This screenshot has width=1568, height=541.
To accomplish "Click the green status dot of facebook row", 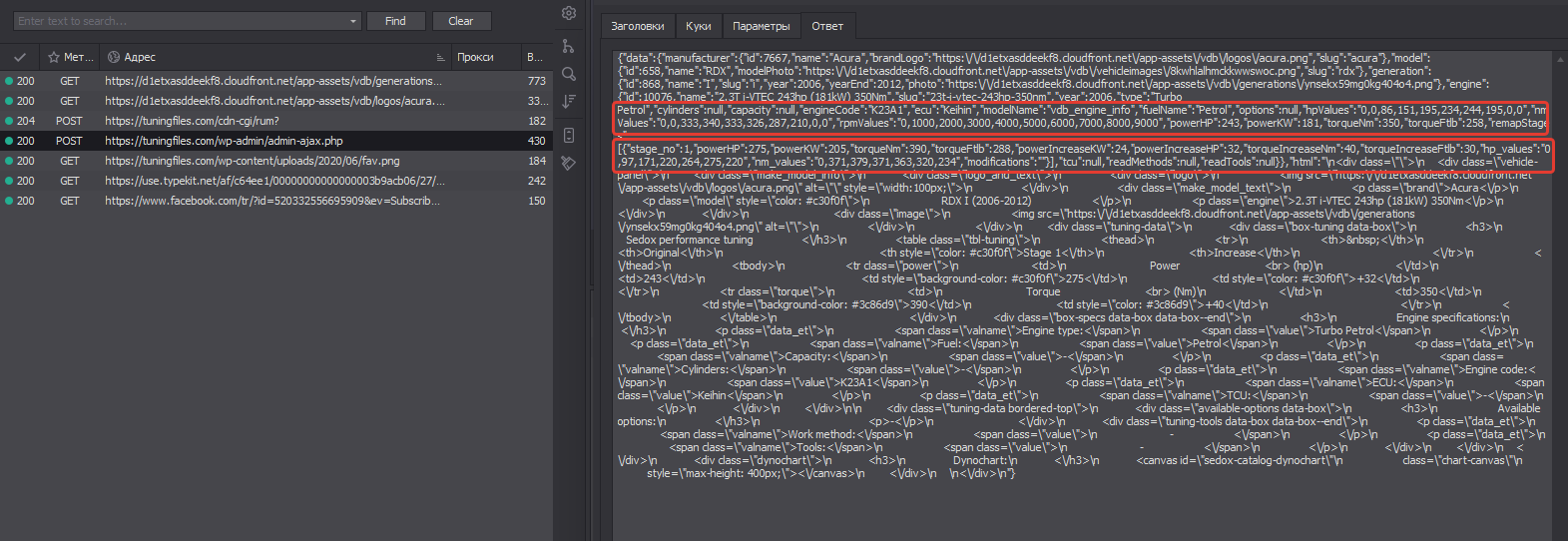I will [x=9, y=201].
